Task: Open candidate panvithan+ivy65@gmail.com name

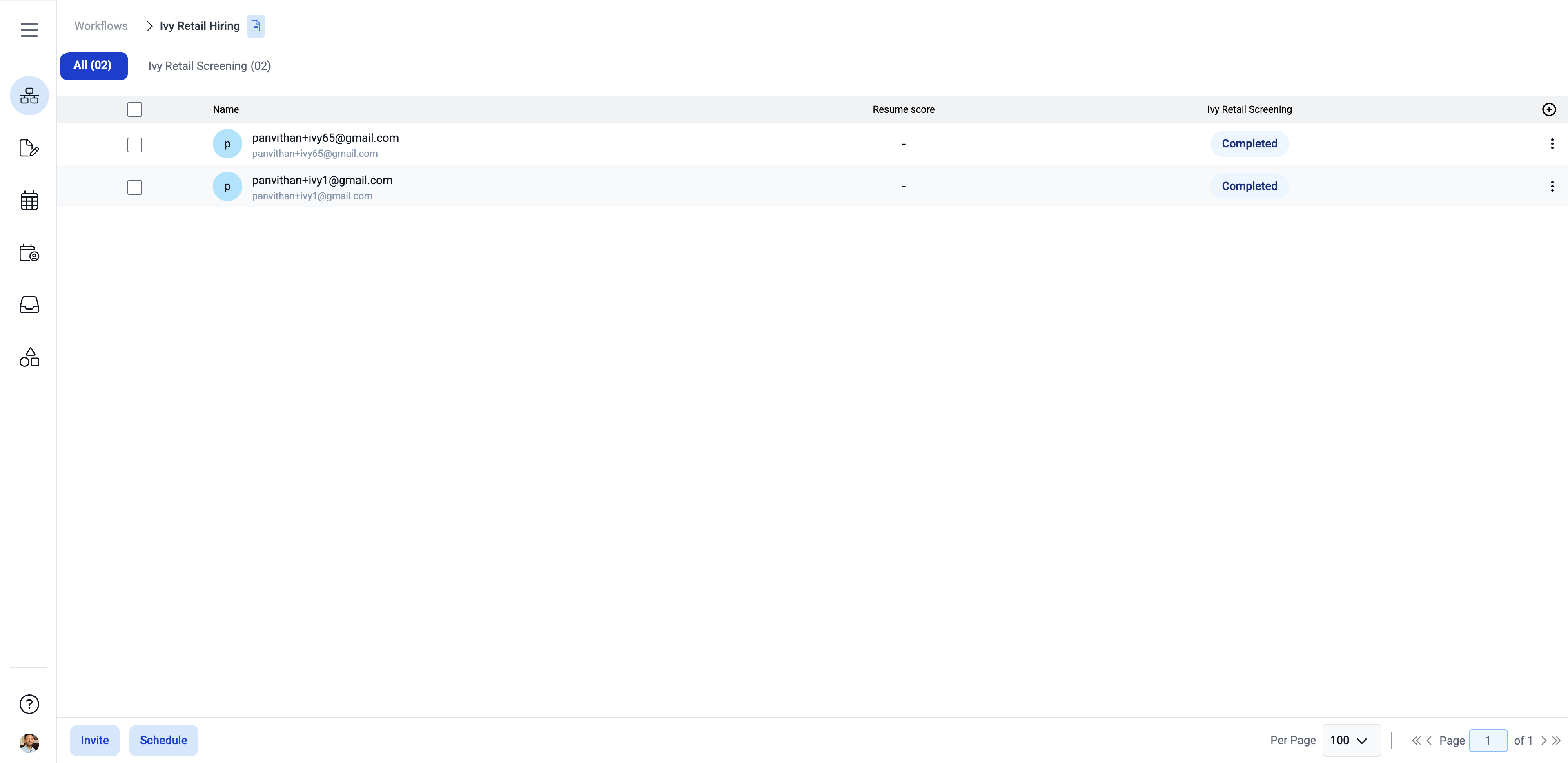Action: tap(325, 138)
